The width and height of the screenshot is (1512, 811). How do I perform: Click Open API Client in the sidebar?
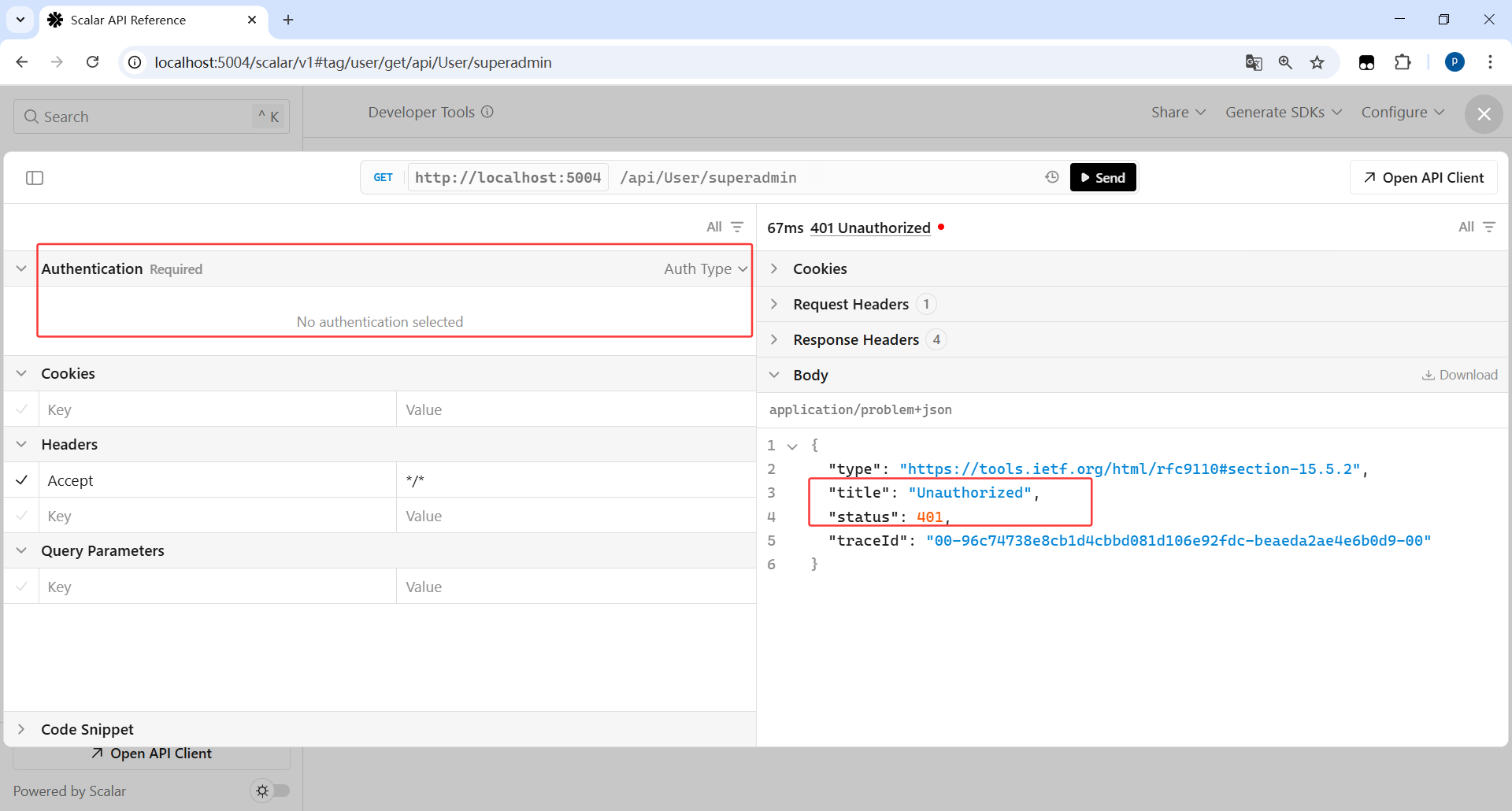pyautogui.click(x=151, y=754)
